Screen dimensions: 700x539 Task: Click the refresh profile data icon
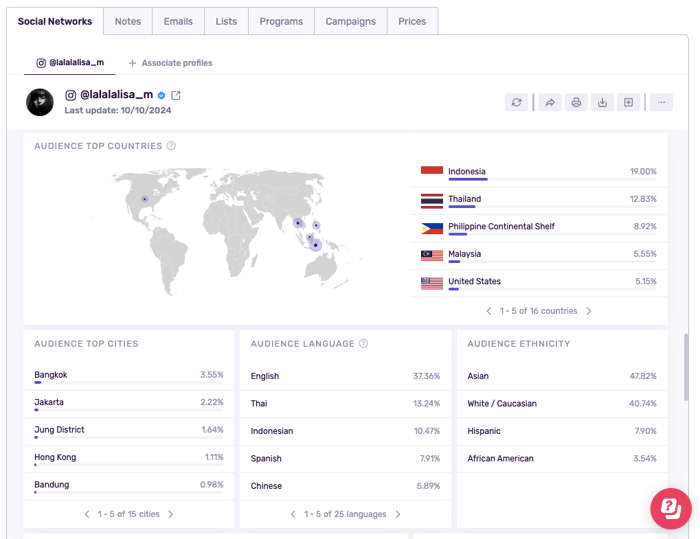click(516, 102)
